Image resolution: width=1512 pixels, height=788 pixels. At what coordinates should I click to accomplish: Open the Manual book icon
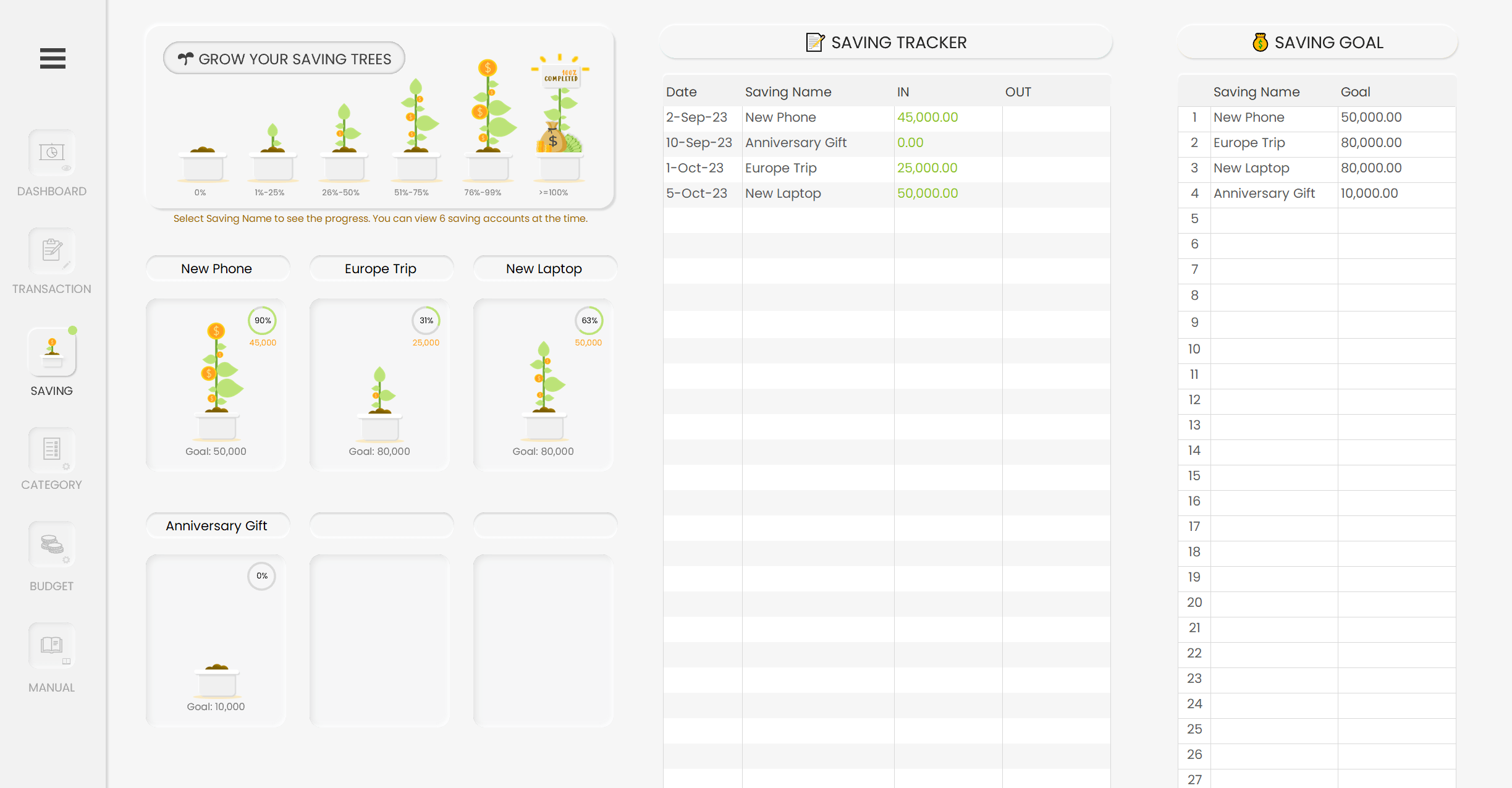click(x=52, y=646)
